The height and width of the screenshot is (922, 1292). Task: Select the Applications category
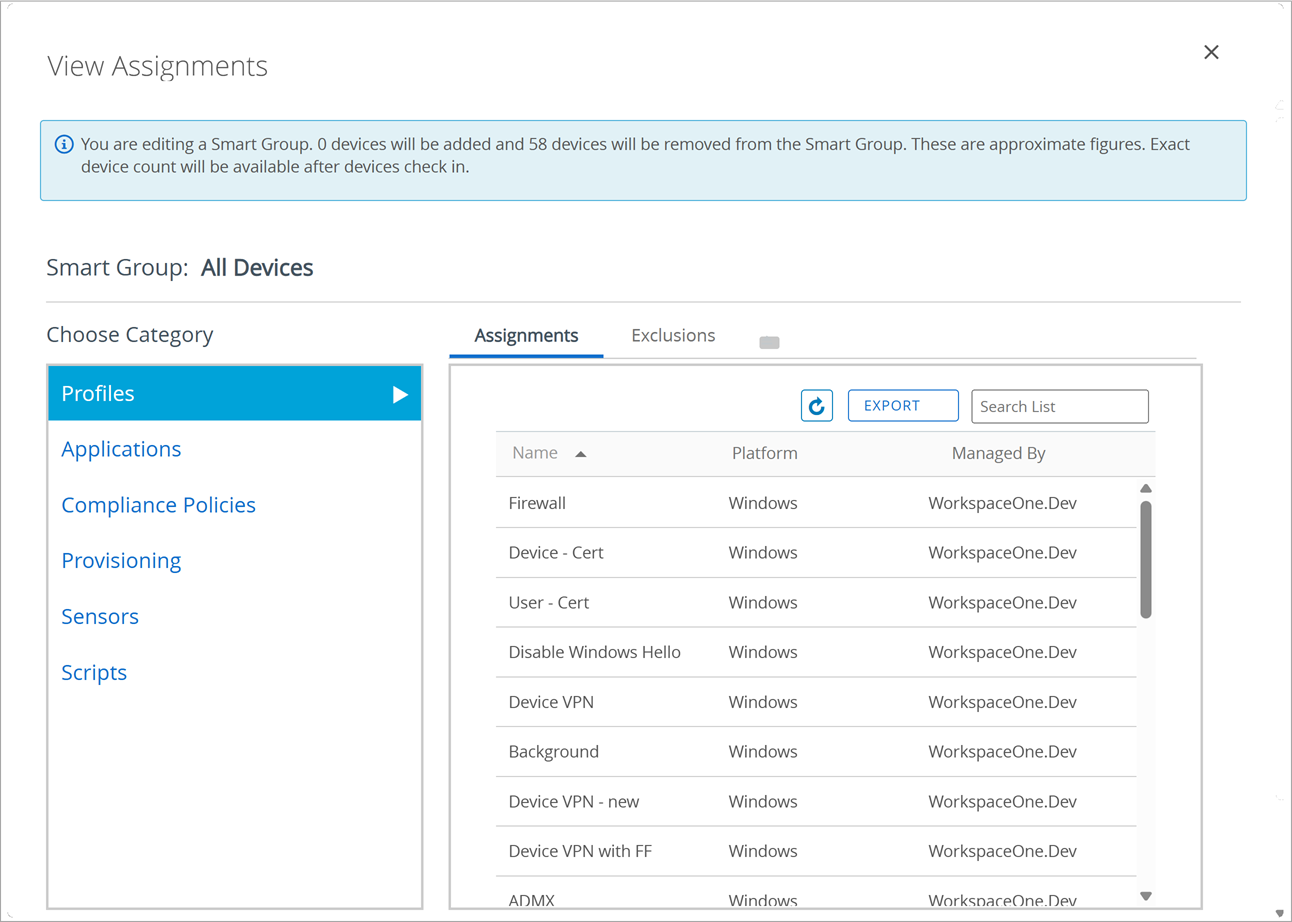pos(121,449)
